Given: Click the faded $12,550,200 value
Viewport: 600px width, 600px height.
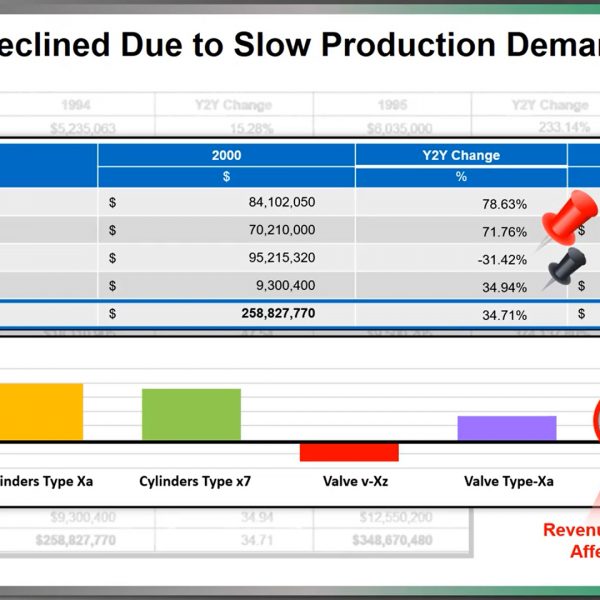Looking at the screenshot, I should coord(396,517).
